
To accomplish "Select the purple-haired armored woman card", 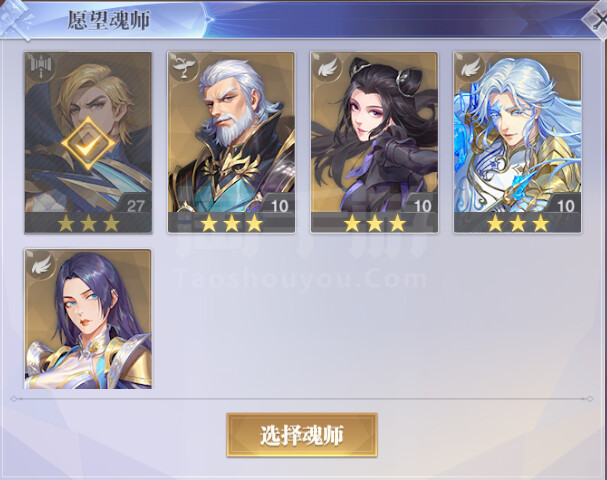I will (x=88, y=319).
